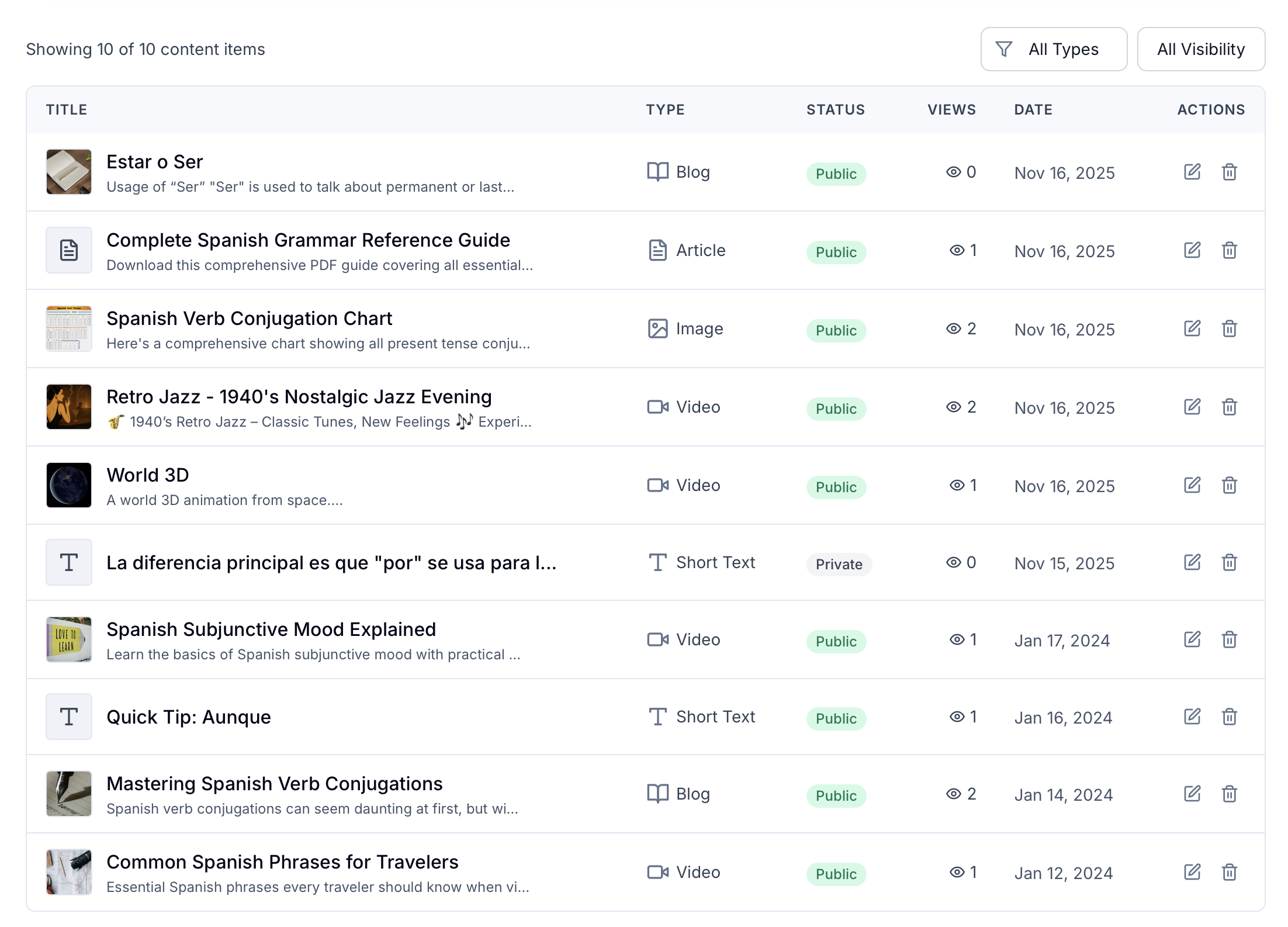Click the Video type icon for World 3D
The height and width of the screenshot is (927, 1288).
(658, 485)
